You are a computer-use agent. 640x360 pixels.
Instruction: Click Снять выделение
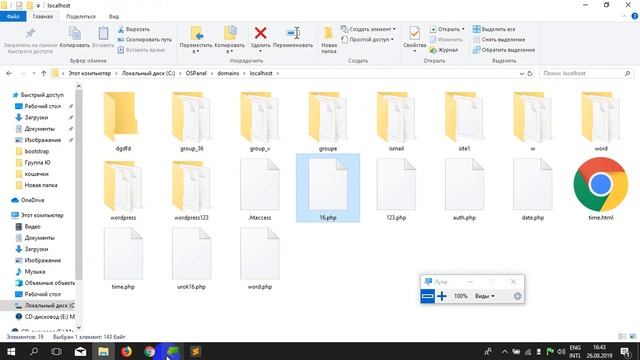tap(499, 40)
